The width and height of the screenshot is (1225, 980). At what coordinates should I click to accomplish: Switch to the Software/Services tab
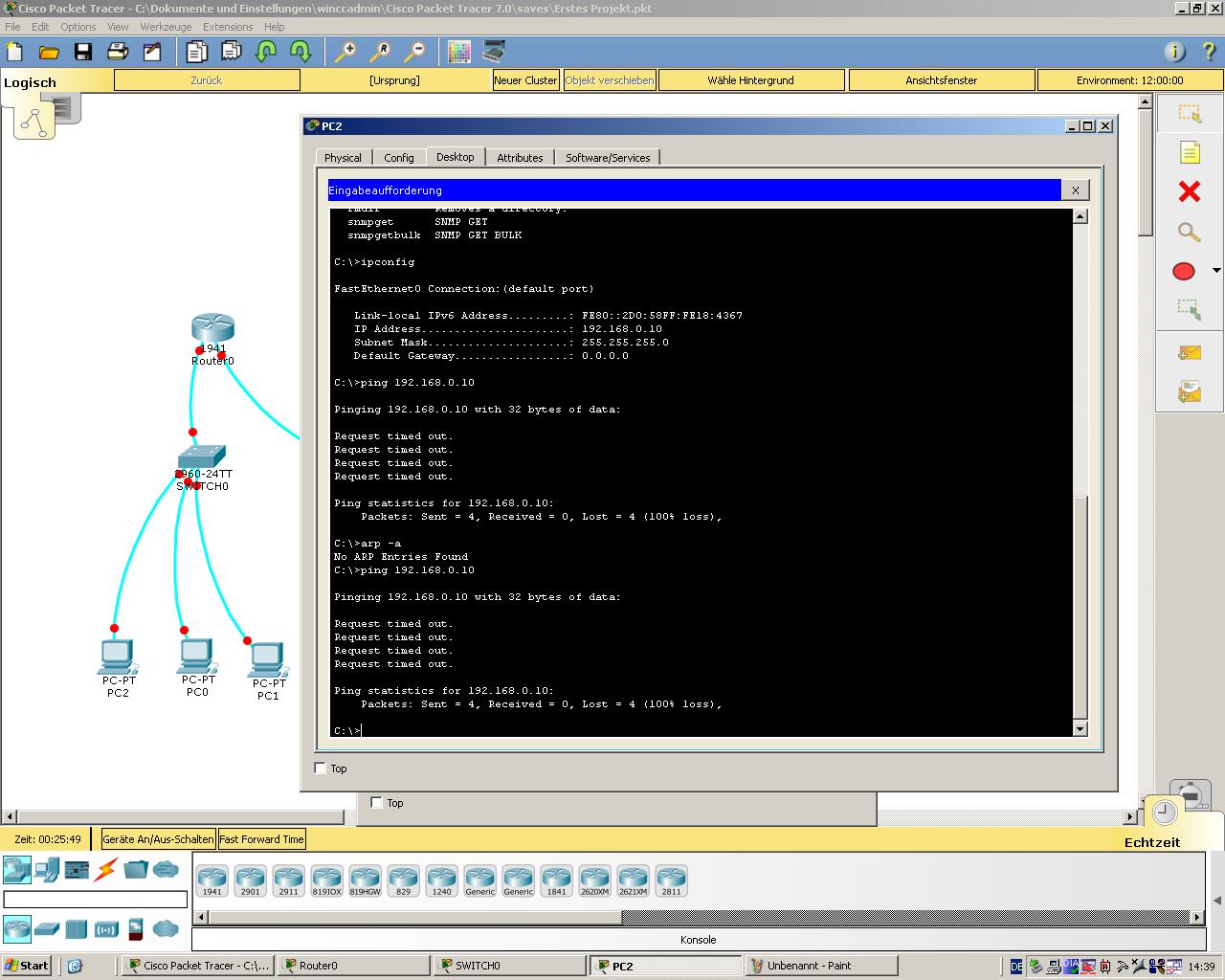(x=608, y=158)
